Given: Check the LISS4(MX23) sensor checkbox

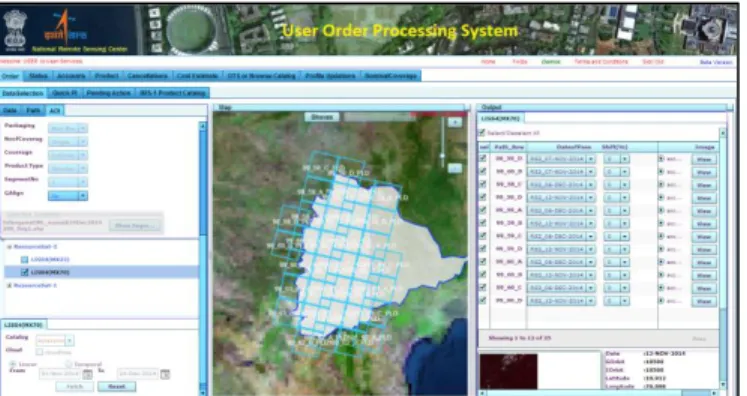Looking at the screenshot, I should (24, 259).
